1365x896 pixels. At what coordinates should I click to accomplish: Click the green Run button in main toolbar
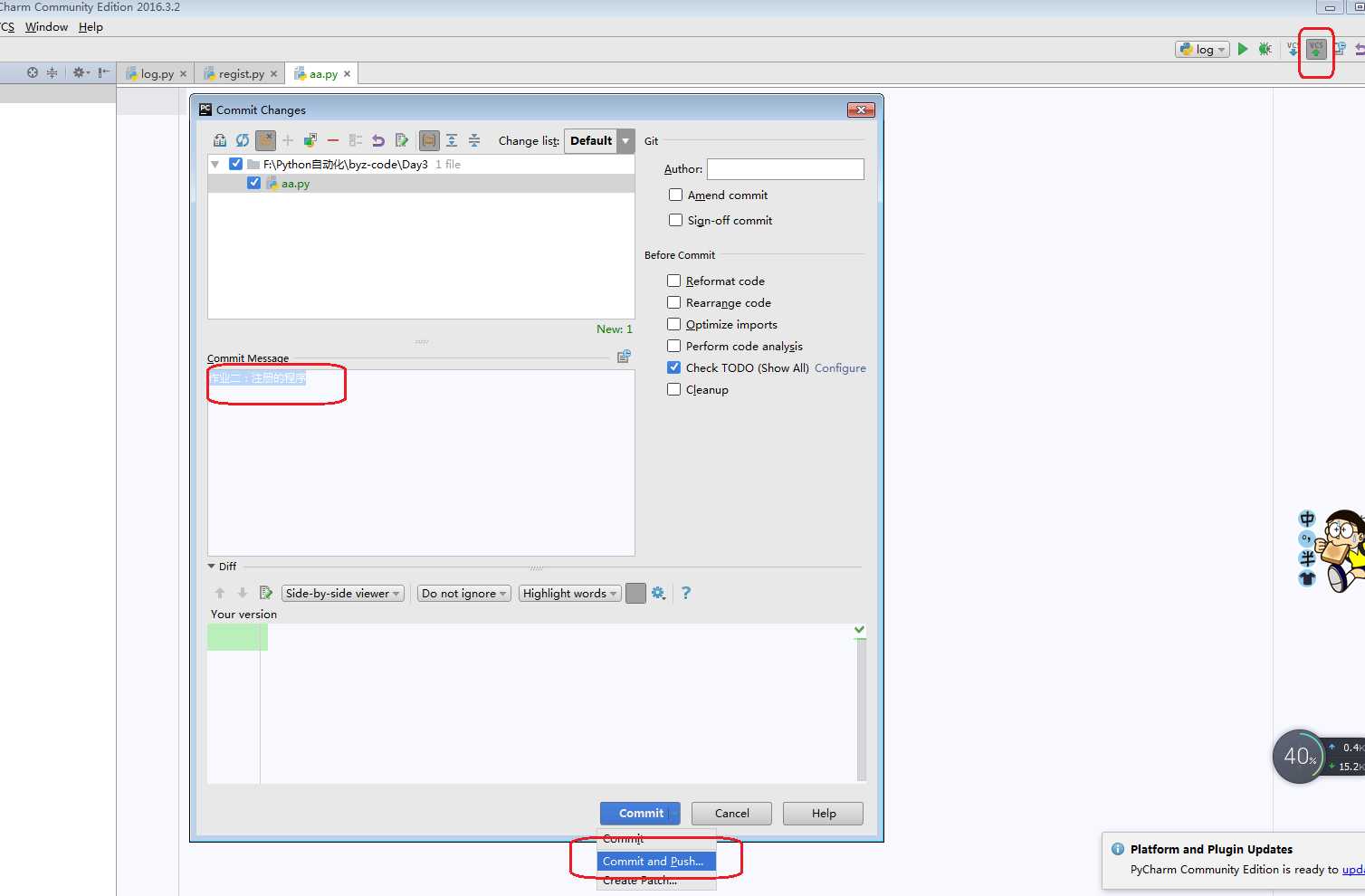(1243, 49)
